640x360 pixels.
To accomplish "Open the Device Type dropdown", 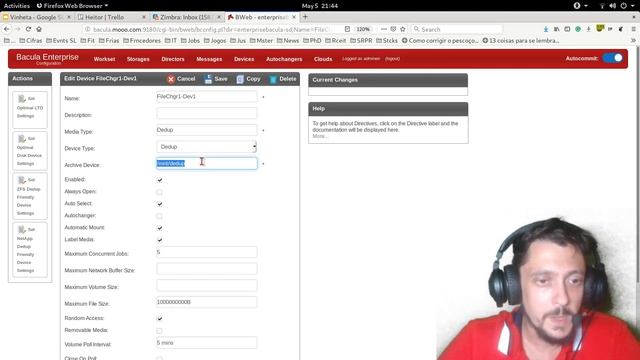I will 207,147.
